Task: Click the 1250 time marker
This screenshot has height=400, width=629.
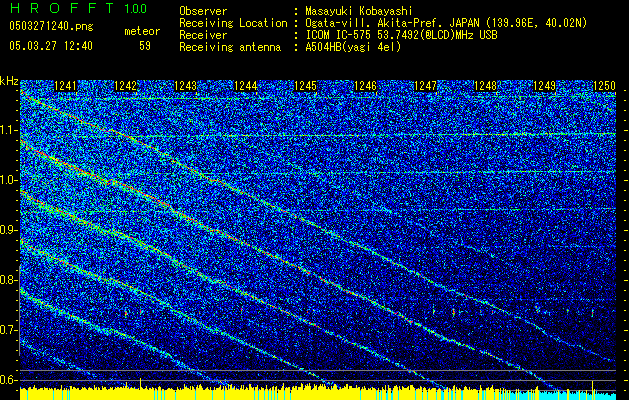Action: [x=605, y=86]
